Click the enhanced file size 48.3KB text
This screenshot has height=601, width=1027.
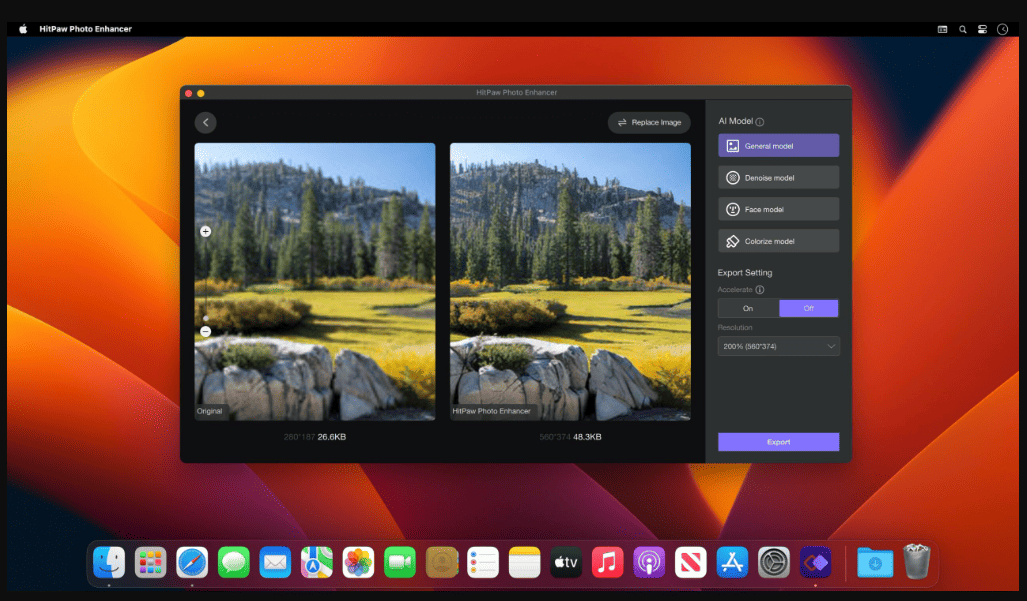click(587, 437)
